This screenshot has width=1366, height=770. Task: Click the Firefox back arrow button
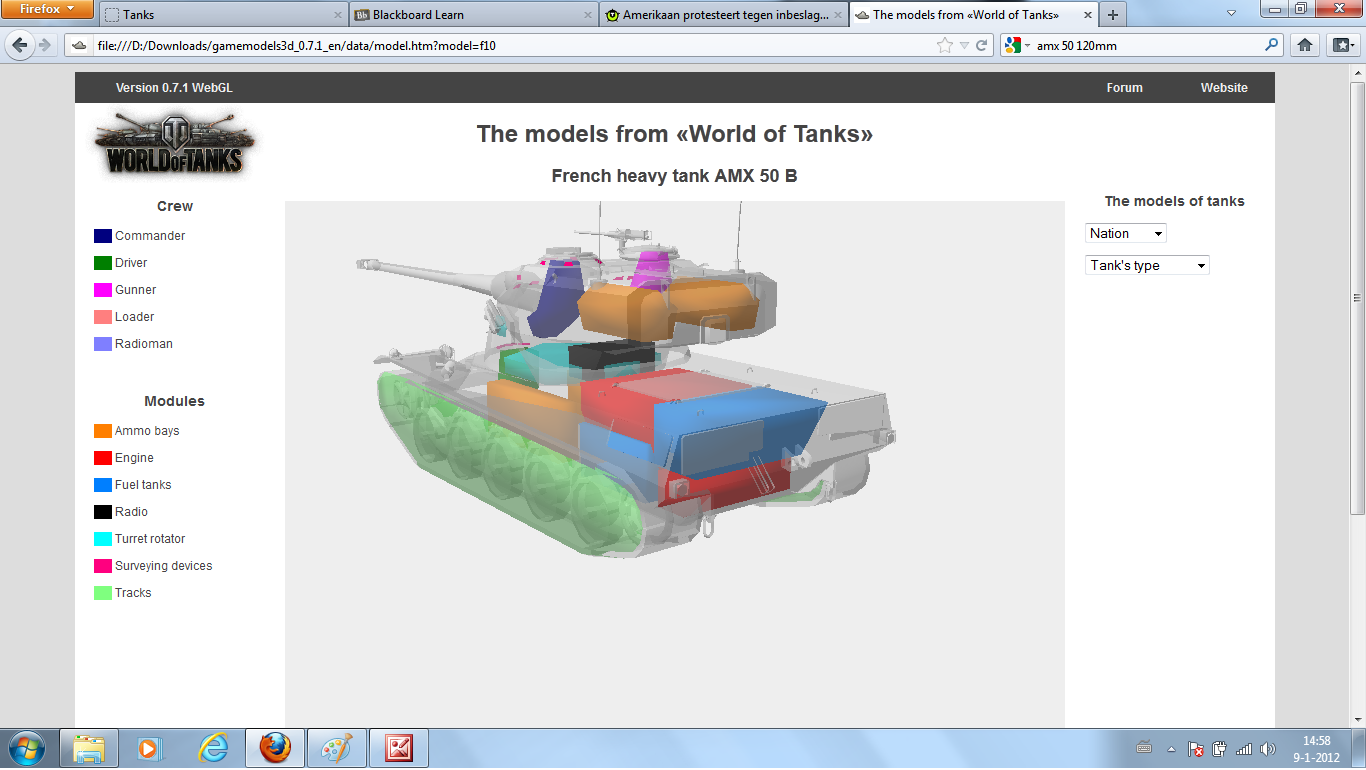tap(19, 45)
